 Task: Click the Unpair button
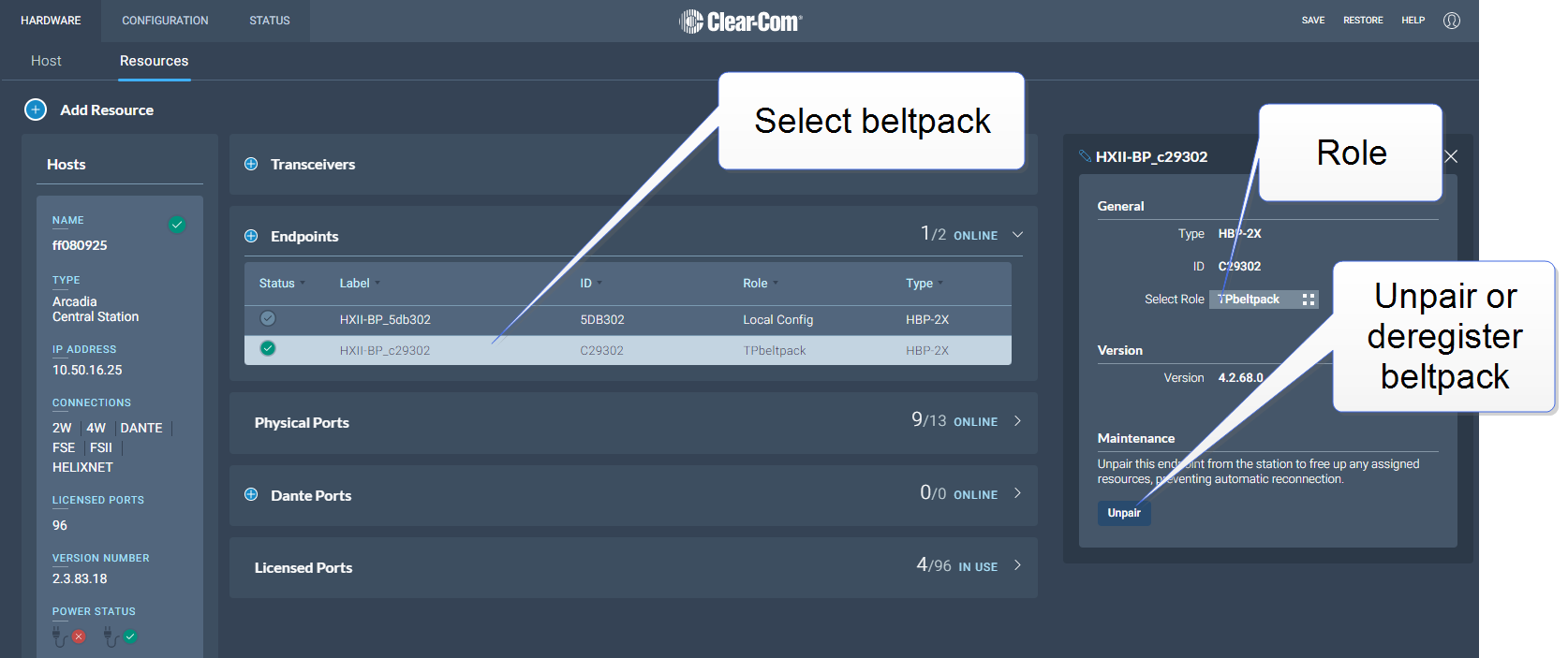point(1124,512)
